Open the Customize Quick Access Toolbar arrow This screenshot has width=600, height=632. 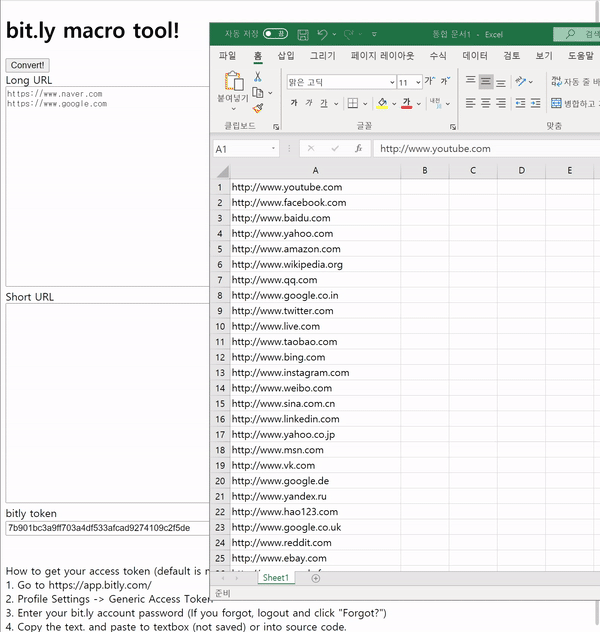pyautogui.click(x=374, y=35)
